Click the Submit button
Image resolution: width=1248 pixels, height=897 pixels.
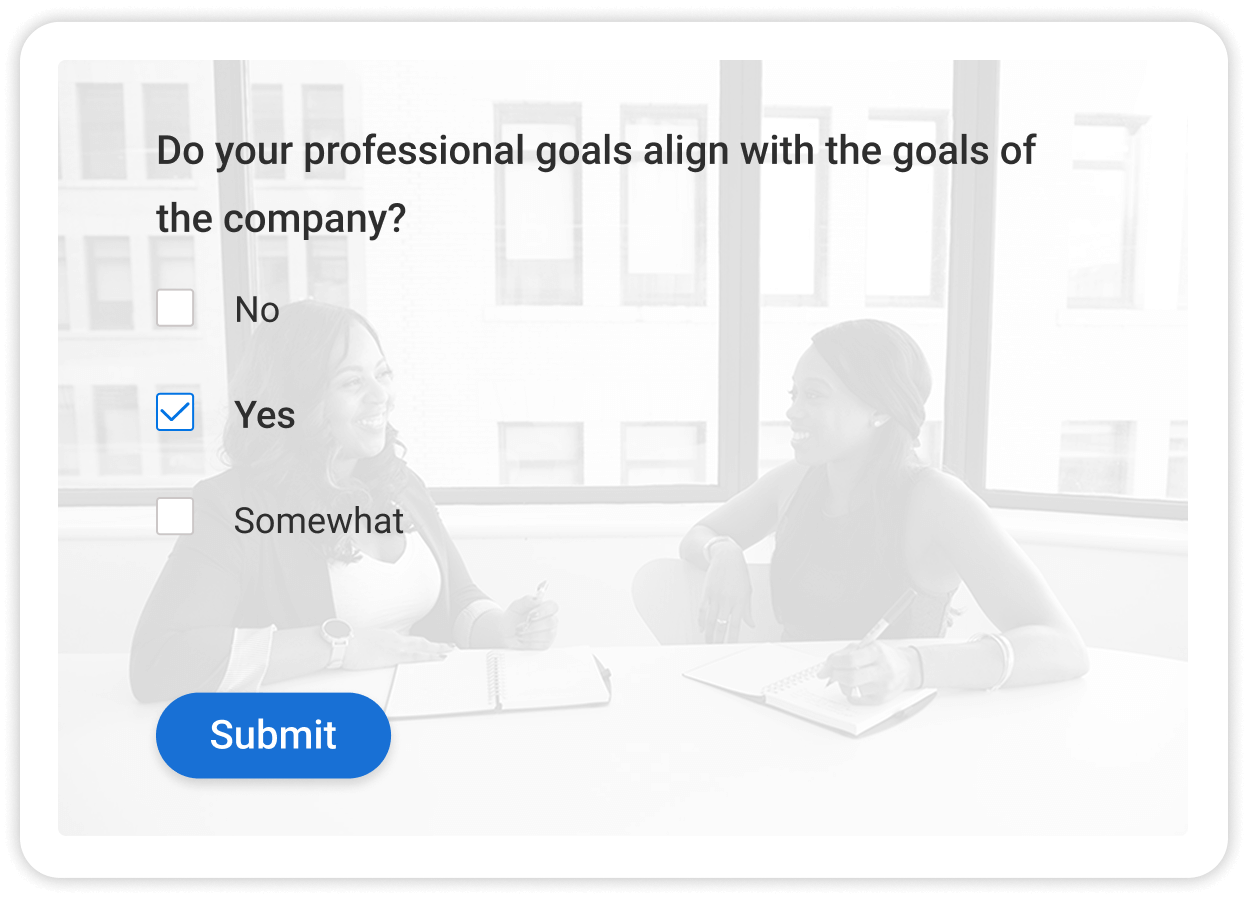[x=273, y=735]
